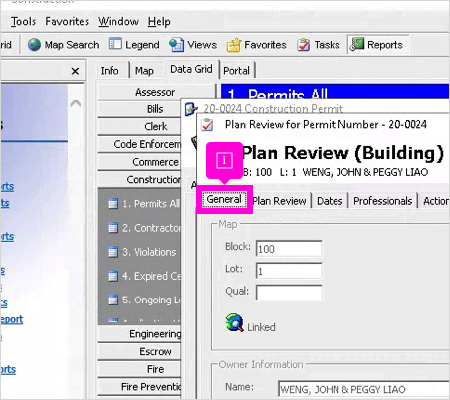Open the Reports toolbar icon
Screen dimensions: 450x400
coord(357,44)
